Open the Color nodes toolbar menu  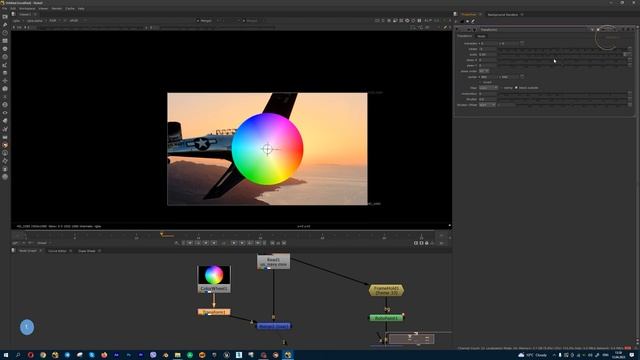click(x=5, y=49)
